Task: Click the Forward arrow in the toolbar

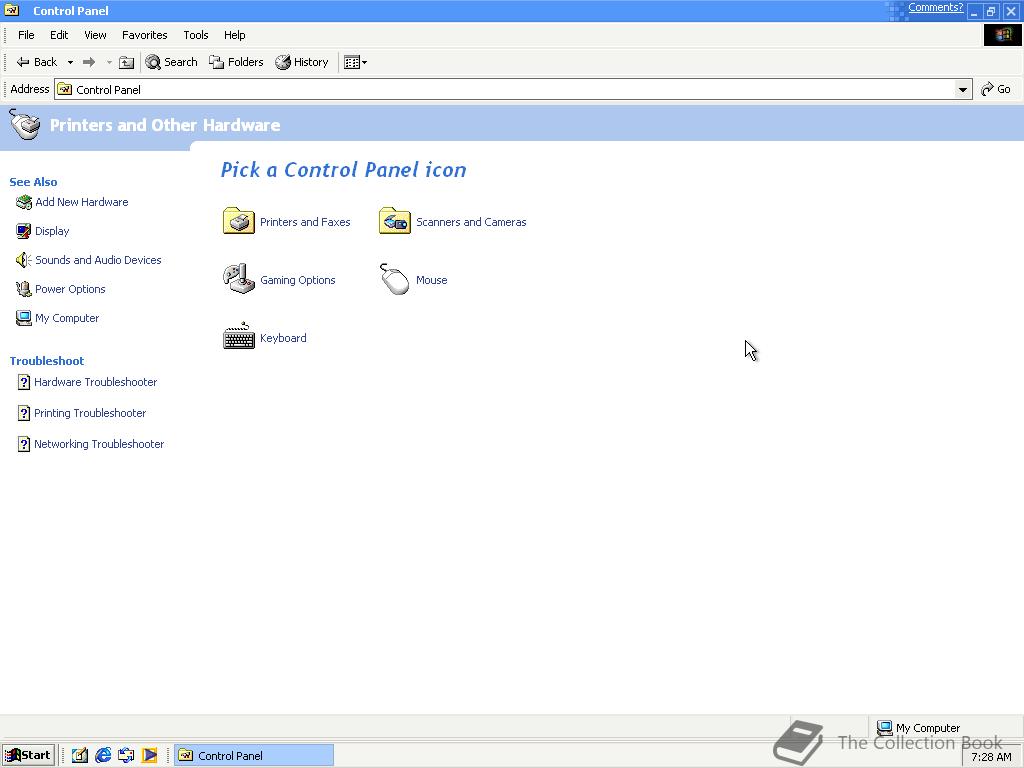Action: point(89,62)
